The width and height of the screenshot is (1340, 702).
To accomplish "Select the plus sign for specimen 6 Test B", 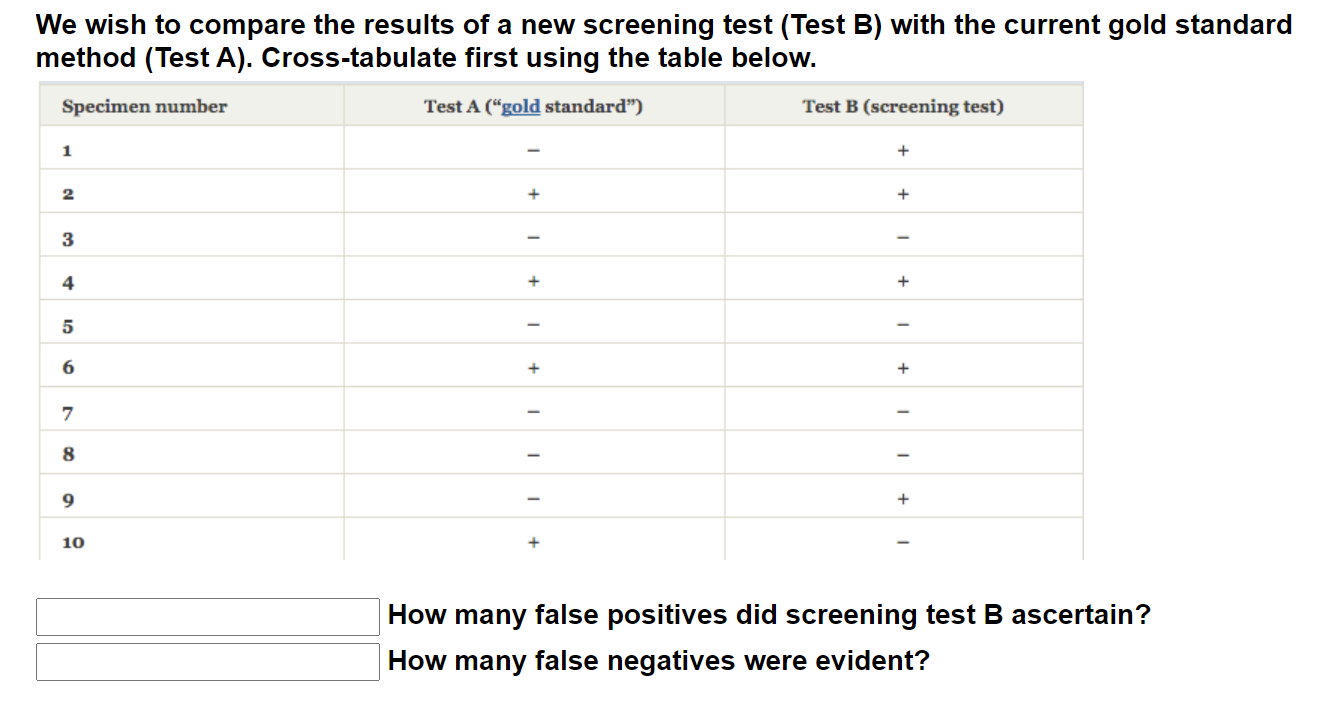I will pos(902,365).
